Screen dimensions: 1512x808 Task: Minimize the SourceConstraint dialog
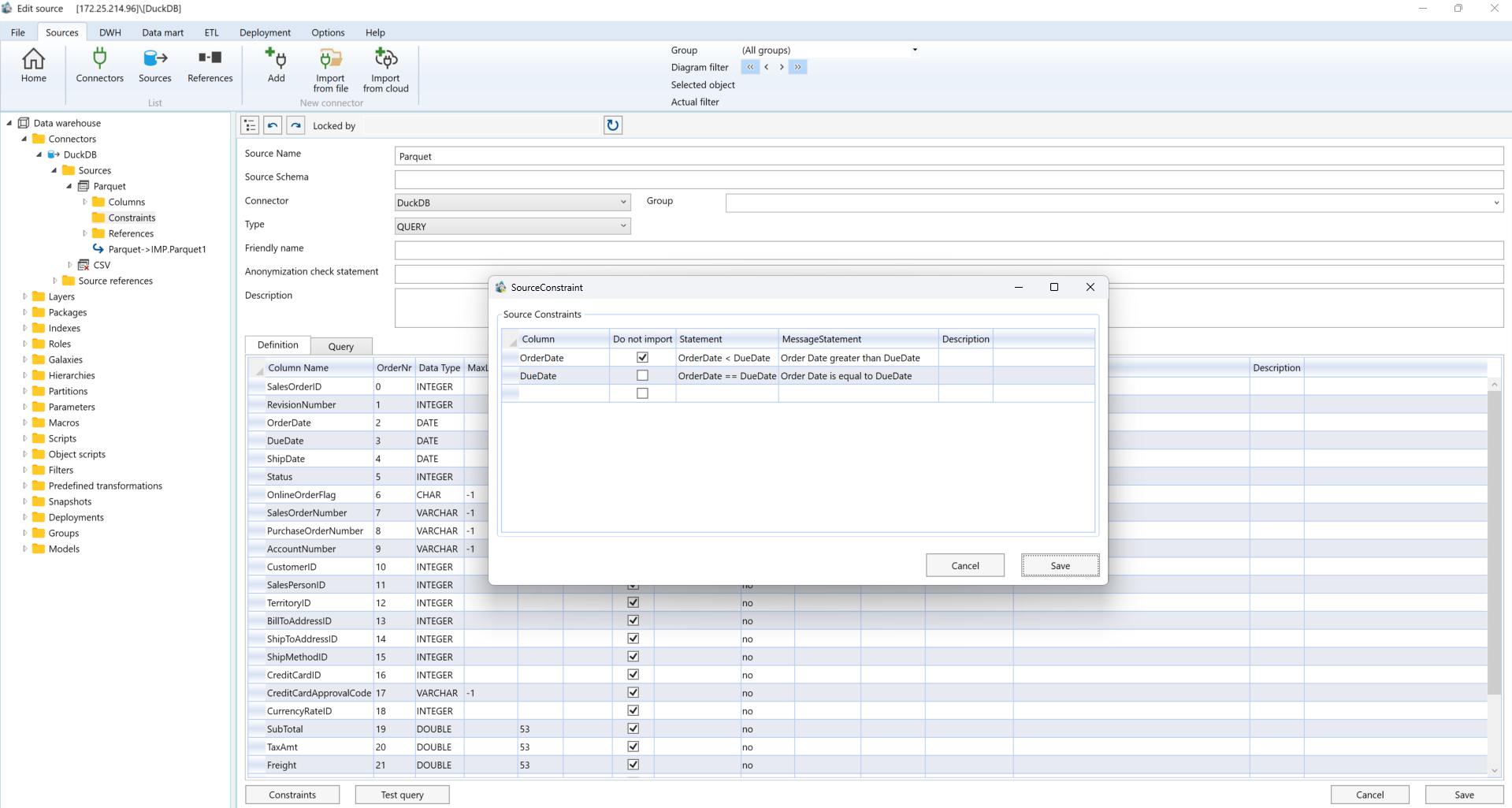point(1018,287)
